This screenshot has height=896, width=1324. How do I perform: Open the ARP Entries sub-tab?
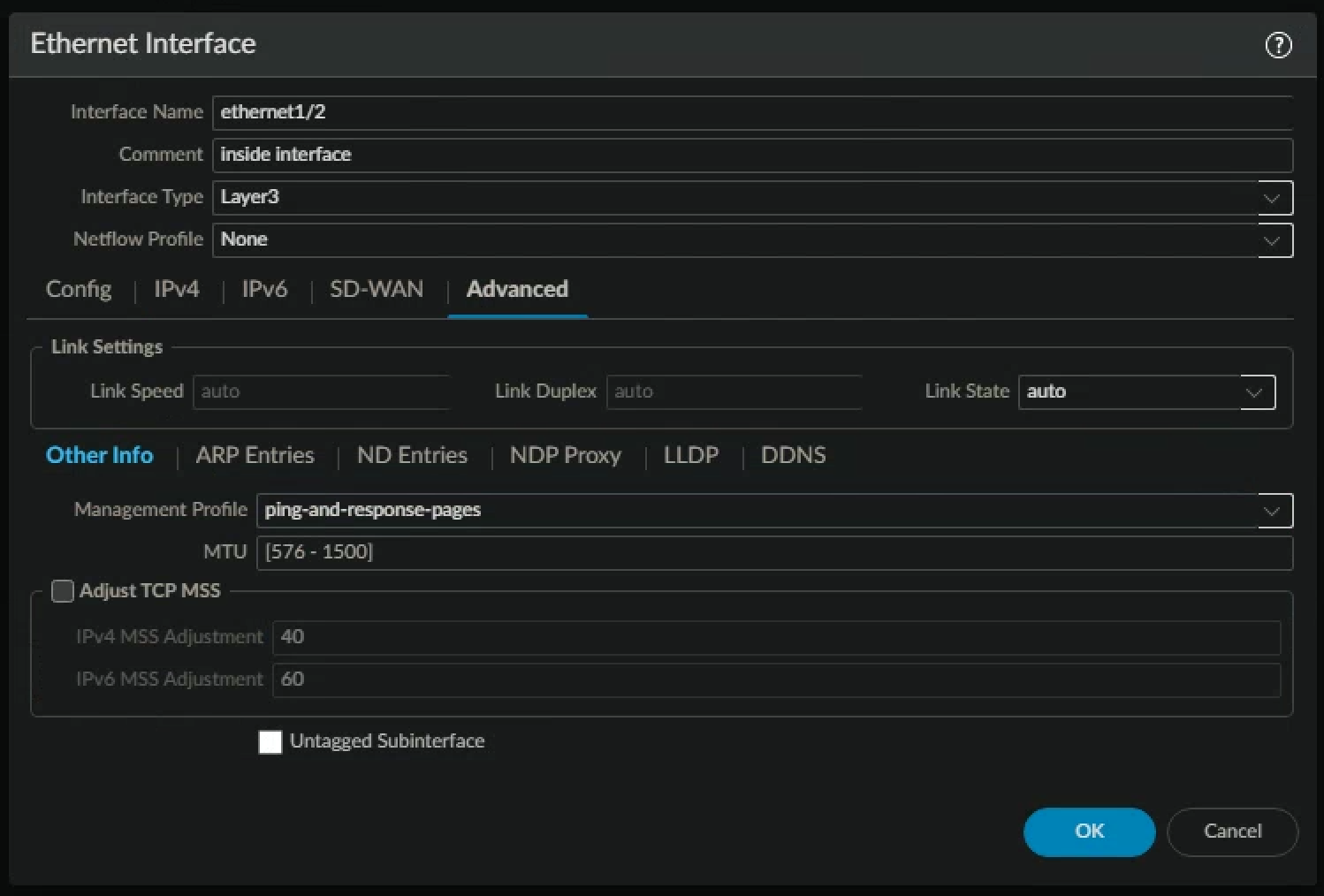coord(255,455)
